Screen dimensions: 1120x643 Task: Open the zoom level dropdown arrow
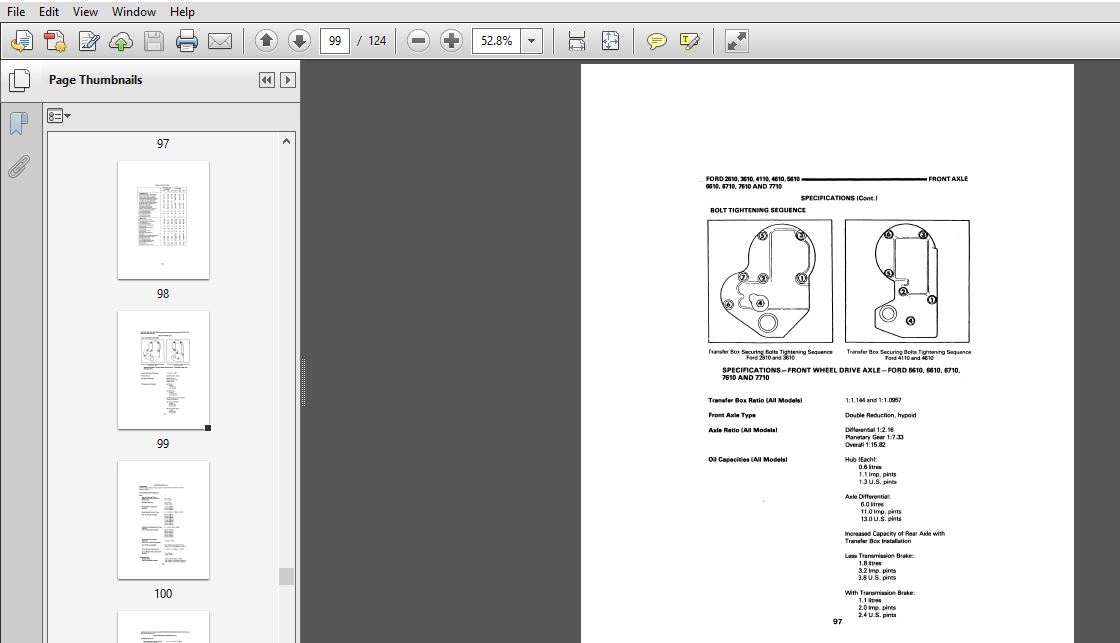[531, 41]
